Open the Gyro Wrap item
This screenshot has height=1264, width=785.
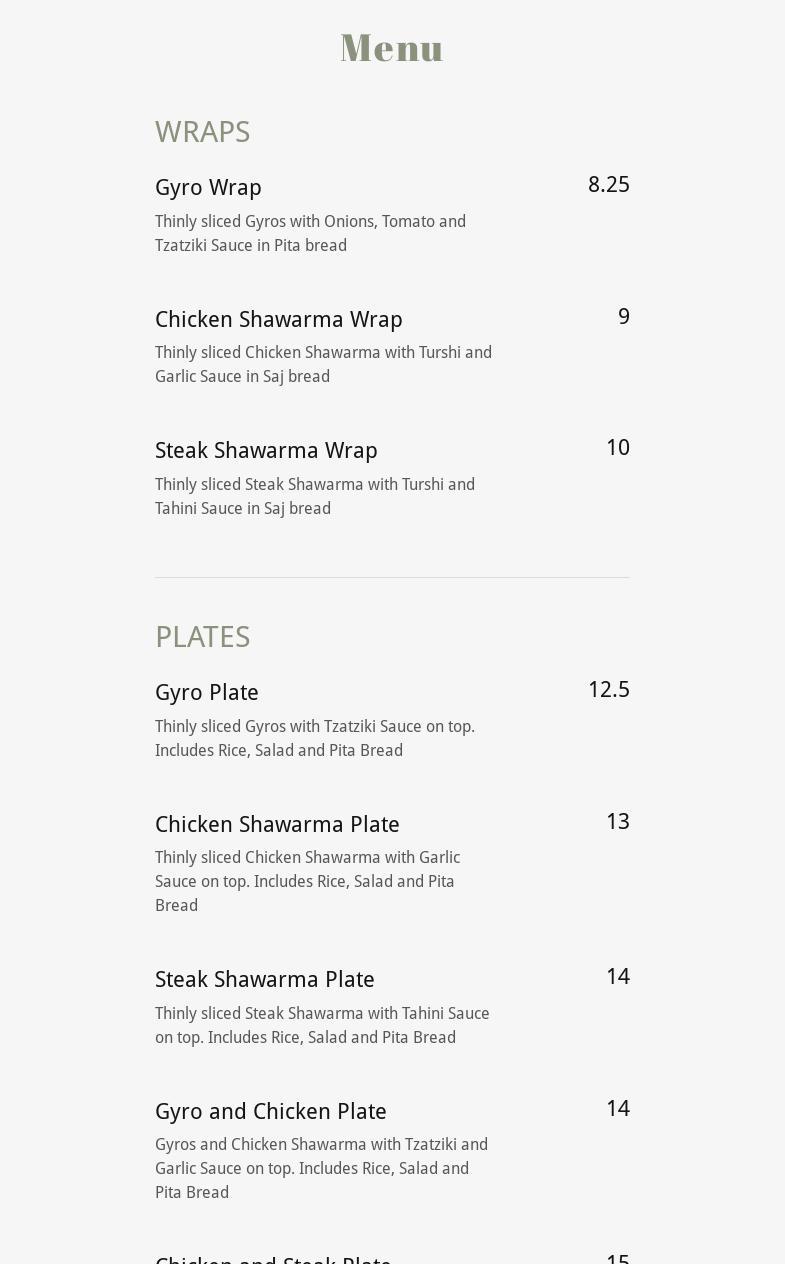(x=208, y=188)
